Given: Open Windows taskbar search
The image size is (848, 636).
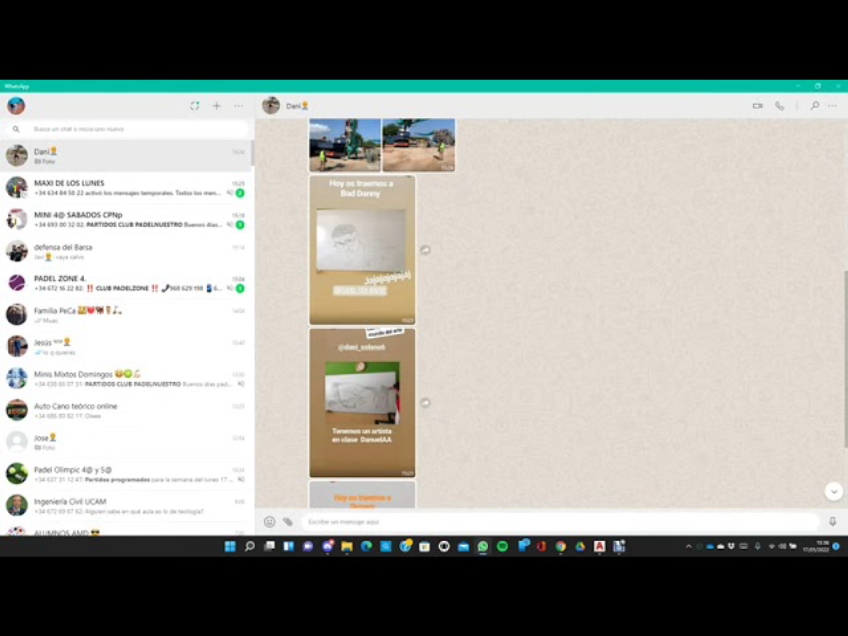Looking at the screenshot, I should [249, 546].
